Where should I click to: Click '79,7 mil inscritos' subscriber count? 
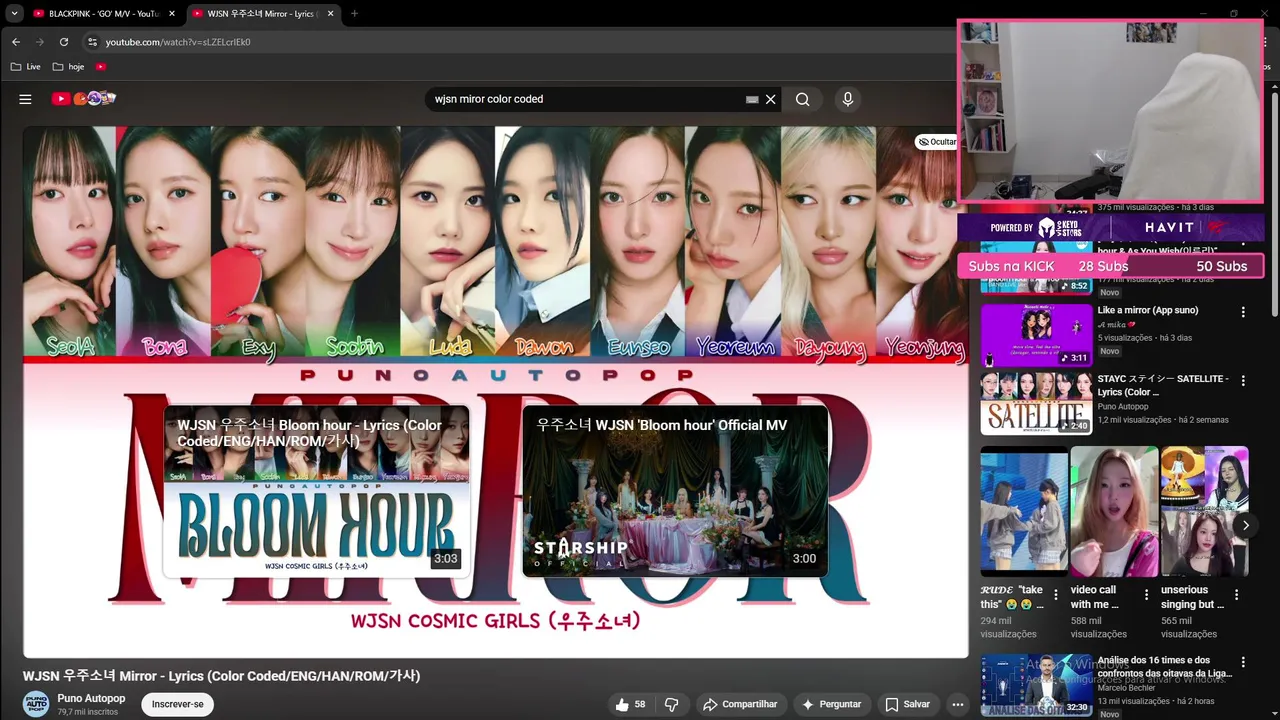88,712
